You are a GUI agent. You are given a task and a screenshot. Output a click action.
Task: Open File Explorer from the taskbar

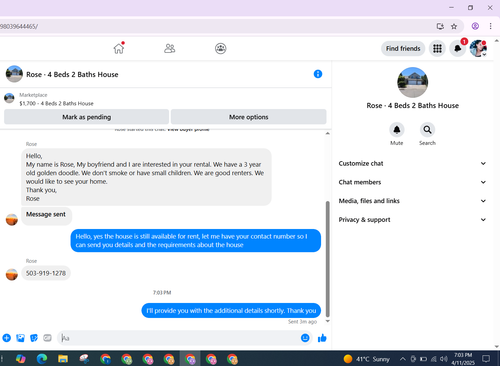point(63,359)
